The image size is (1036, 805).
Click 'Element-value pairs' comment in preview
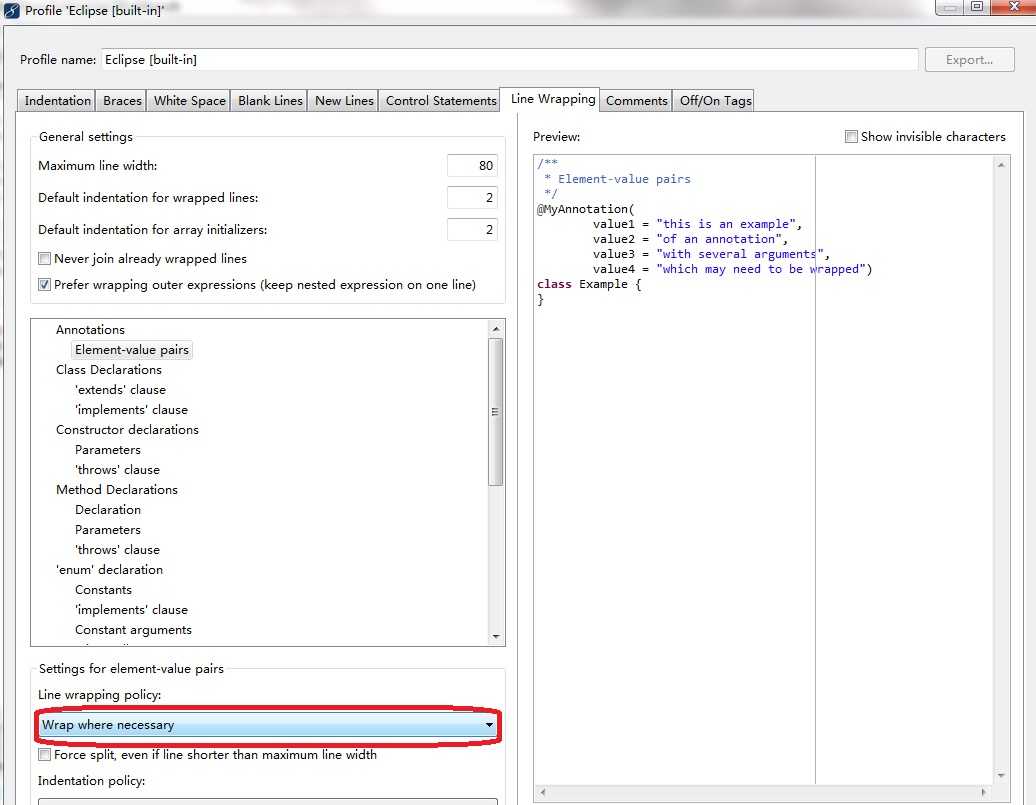(x=624, y=179)
